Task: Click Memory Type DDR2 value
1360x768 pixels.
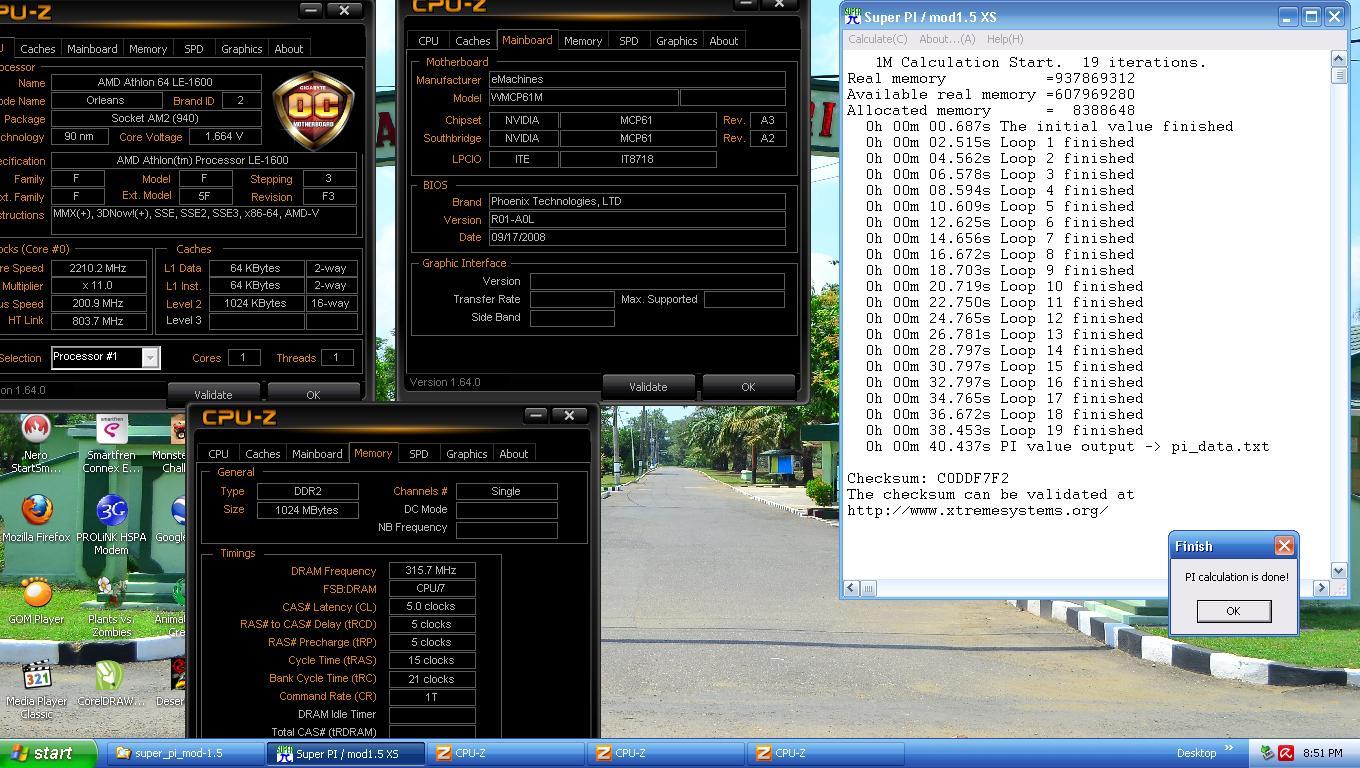Action: coord(307,491)
